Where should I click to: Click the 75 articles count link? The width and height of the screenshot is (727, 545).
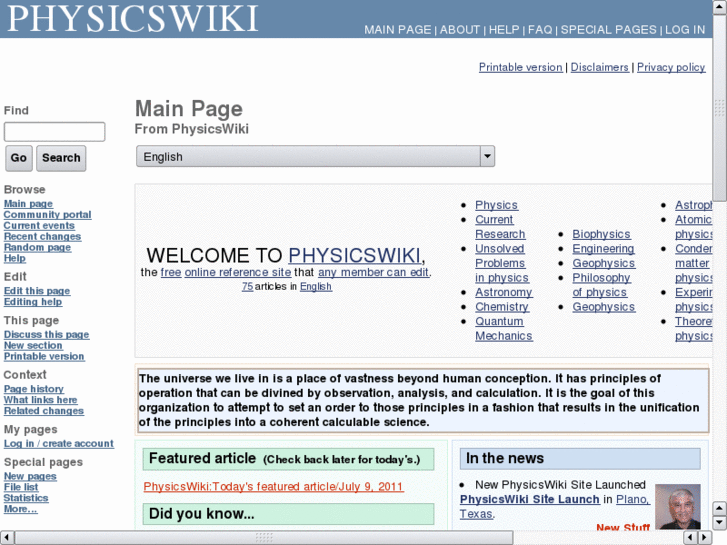click(247, 287)
